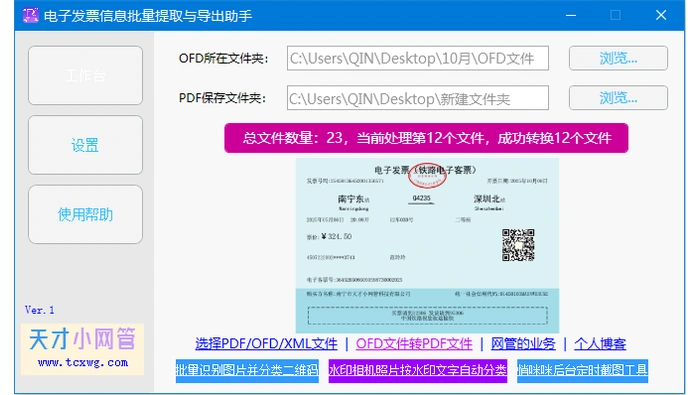Browse for the PDF save folder
This screenshot has width=700, height=395.
coord(618,98)
